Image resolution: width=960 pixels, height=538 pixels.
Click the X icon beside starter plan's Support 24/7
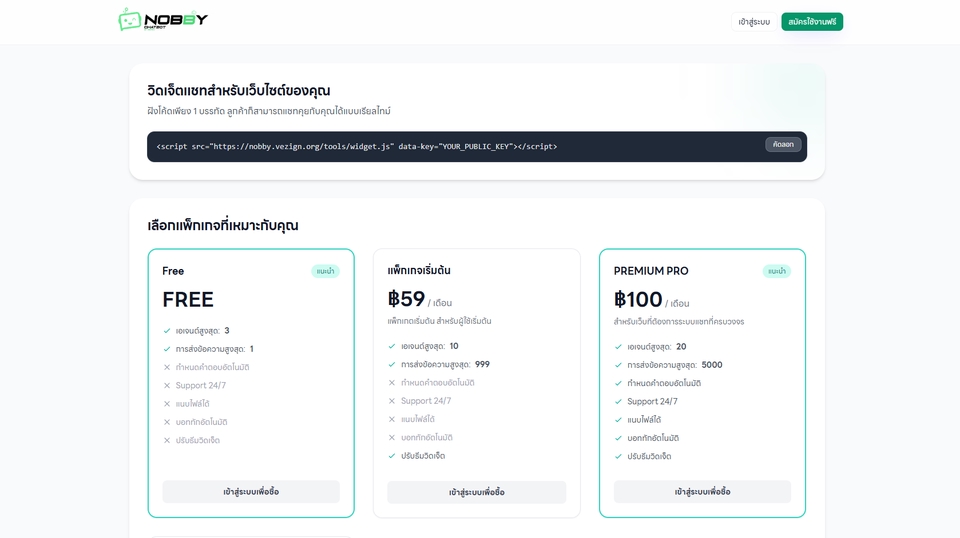coord(392,401)
